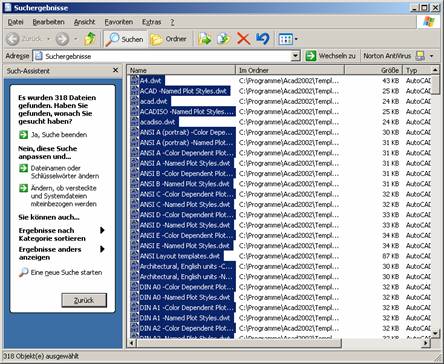Click the Move To folder icon
The width and height of the screenshot is (444, 364).
pos(205,39)
